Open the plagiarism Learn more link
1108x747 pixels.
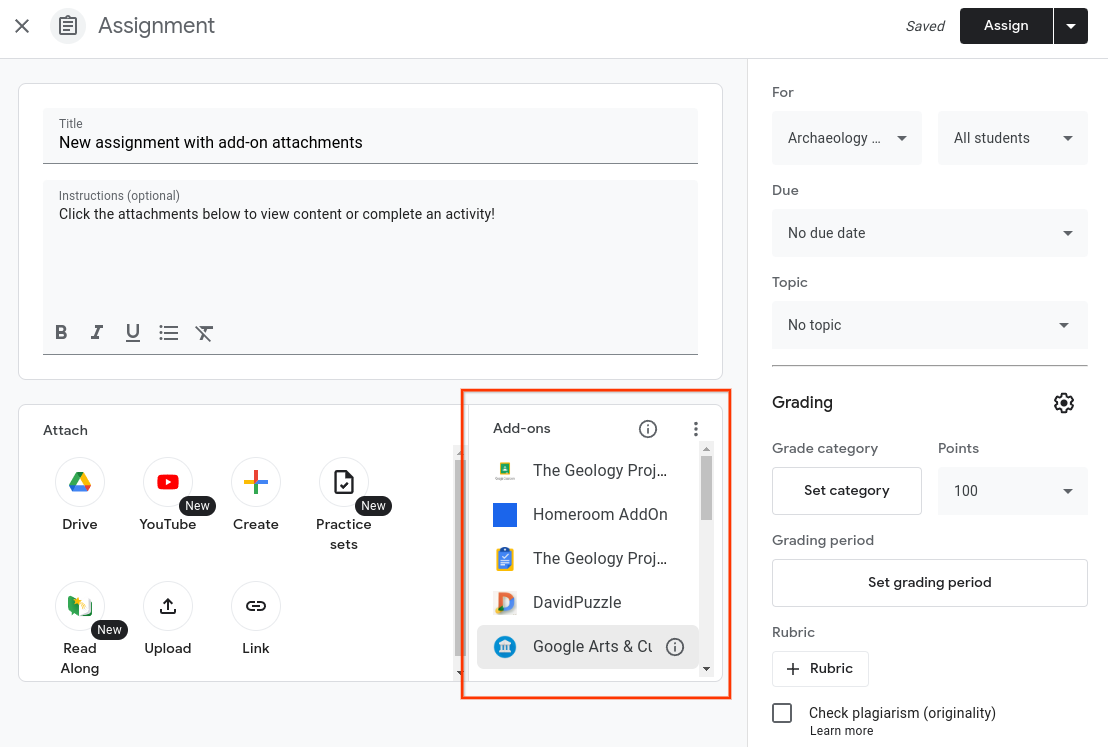pos(840,730)
